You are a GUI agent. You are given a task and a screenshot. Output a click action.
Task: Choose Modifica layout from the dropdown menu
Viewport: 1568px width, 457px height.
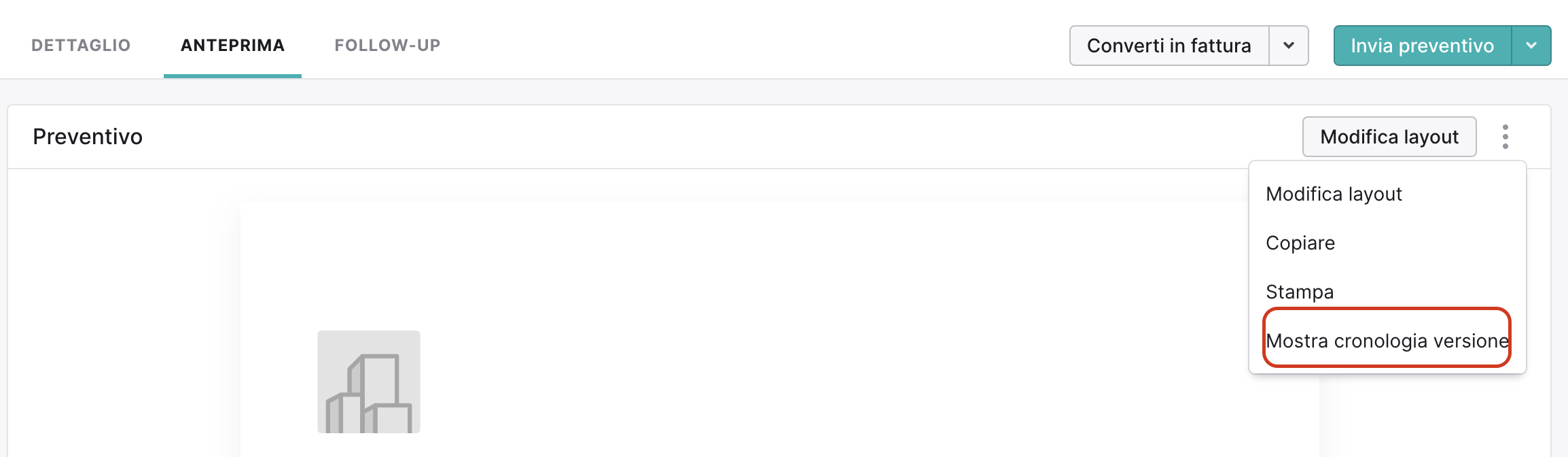pyautogui.click(x=1334, y=194)
